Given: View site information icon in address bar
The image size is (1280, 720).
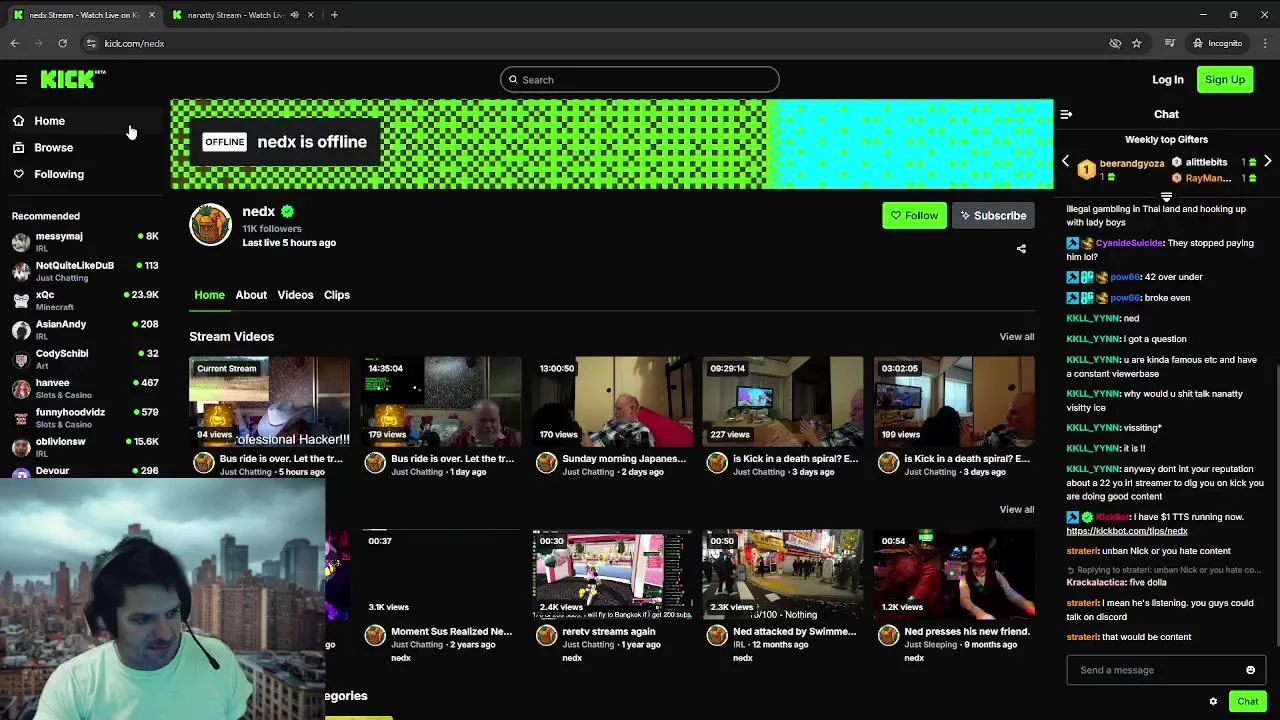Looking at the screenshot, I should pos(91,43).
